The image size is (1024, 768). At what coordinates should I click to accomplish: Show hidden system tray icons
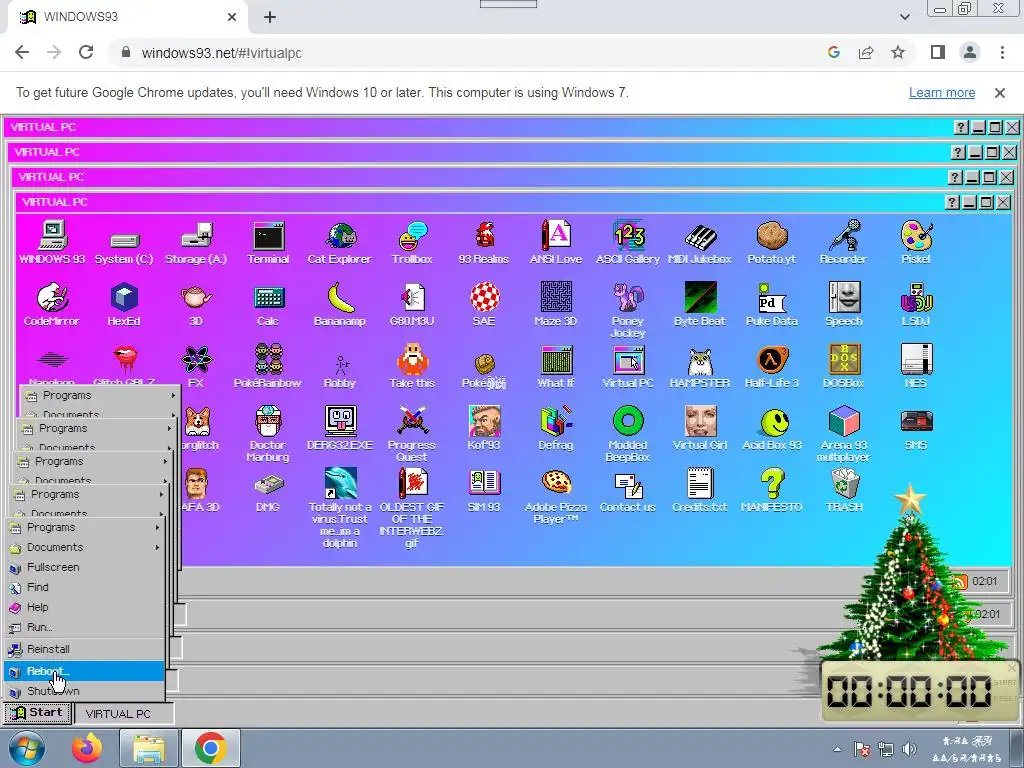pyautogui.click(x=837, y=749)
